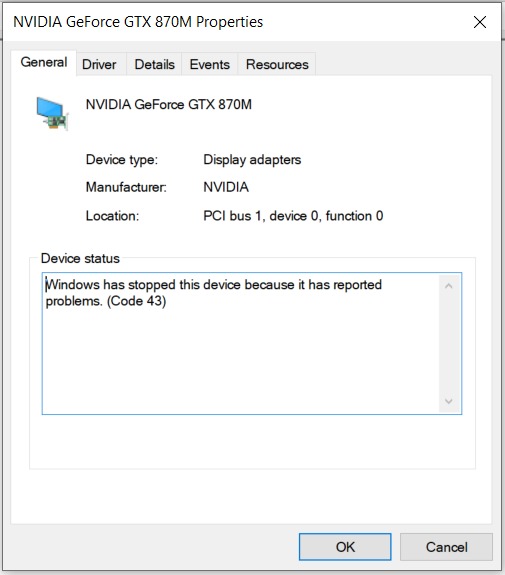The width and height of the screenshot is (505, 575).
Task: Click the dialog title bar text
Action: click(x=138, y=22)
